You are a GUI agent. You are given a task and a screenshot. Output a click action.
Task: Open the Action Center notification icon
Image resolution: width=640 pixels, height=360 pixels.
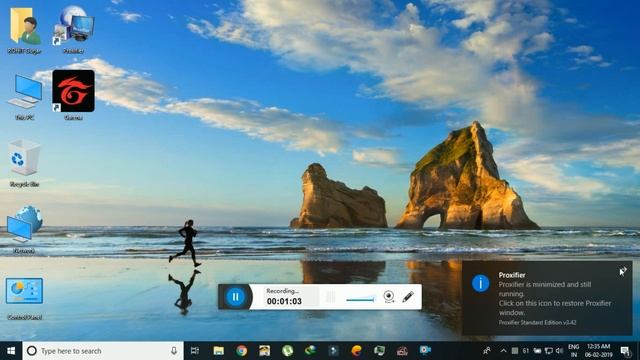625,351
